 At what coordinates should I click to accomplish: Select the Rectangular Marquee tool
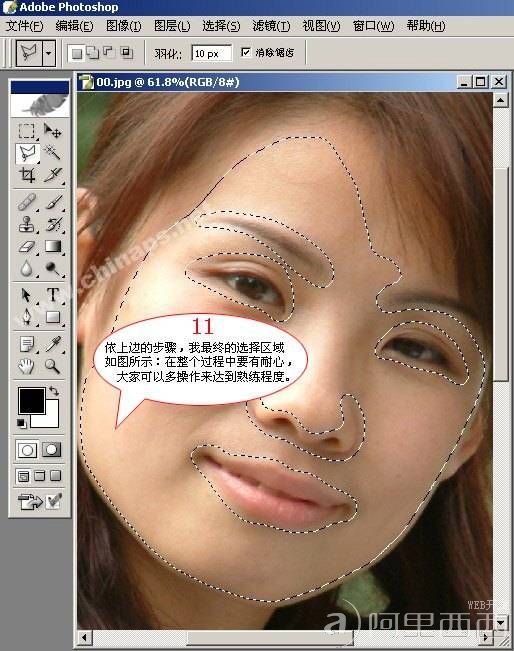27,131
